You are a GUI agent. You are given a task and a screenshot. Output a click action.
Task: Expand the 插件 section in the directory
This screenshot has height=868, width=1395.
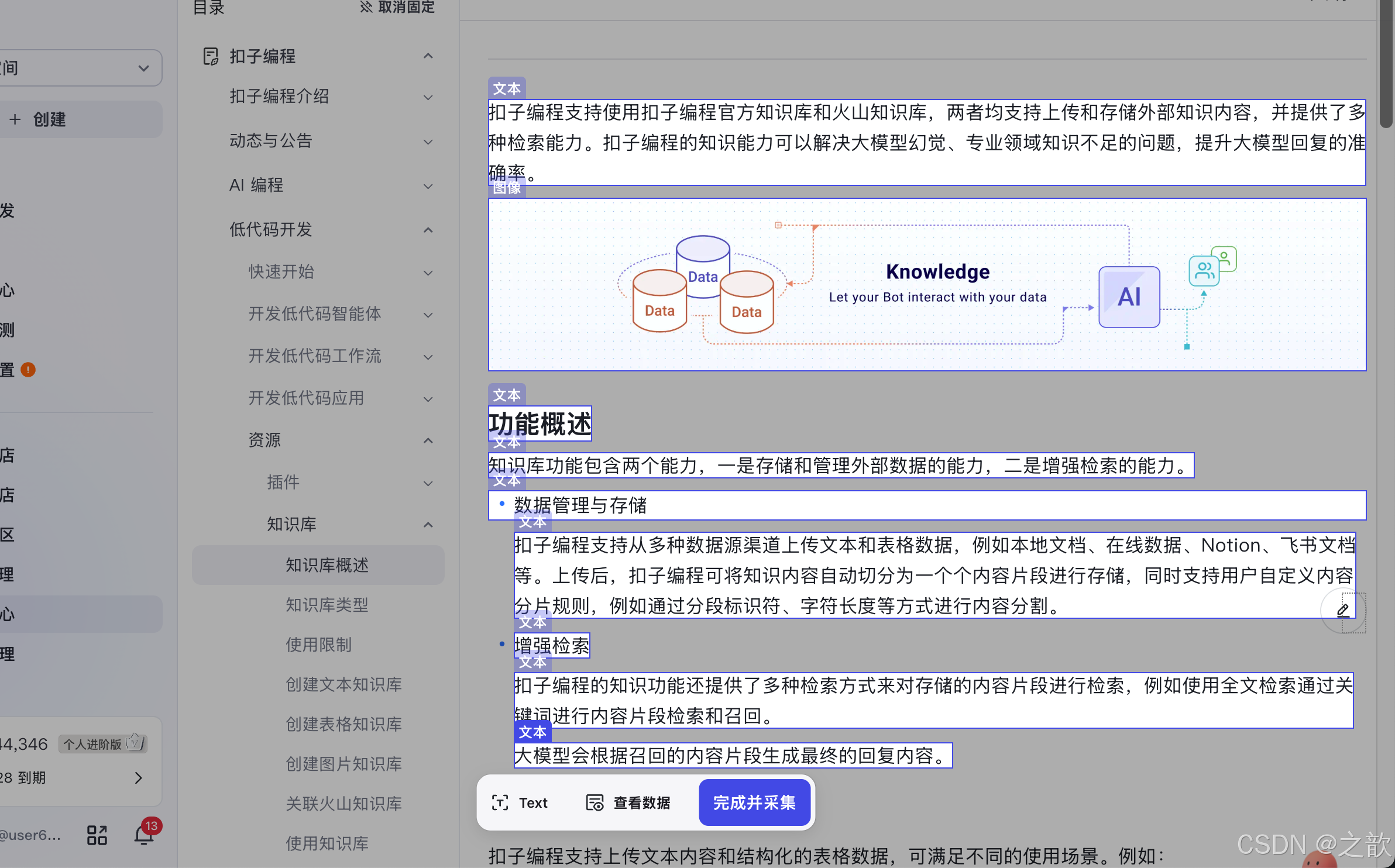[428, 483]
